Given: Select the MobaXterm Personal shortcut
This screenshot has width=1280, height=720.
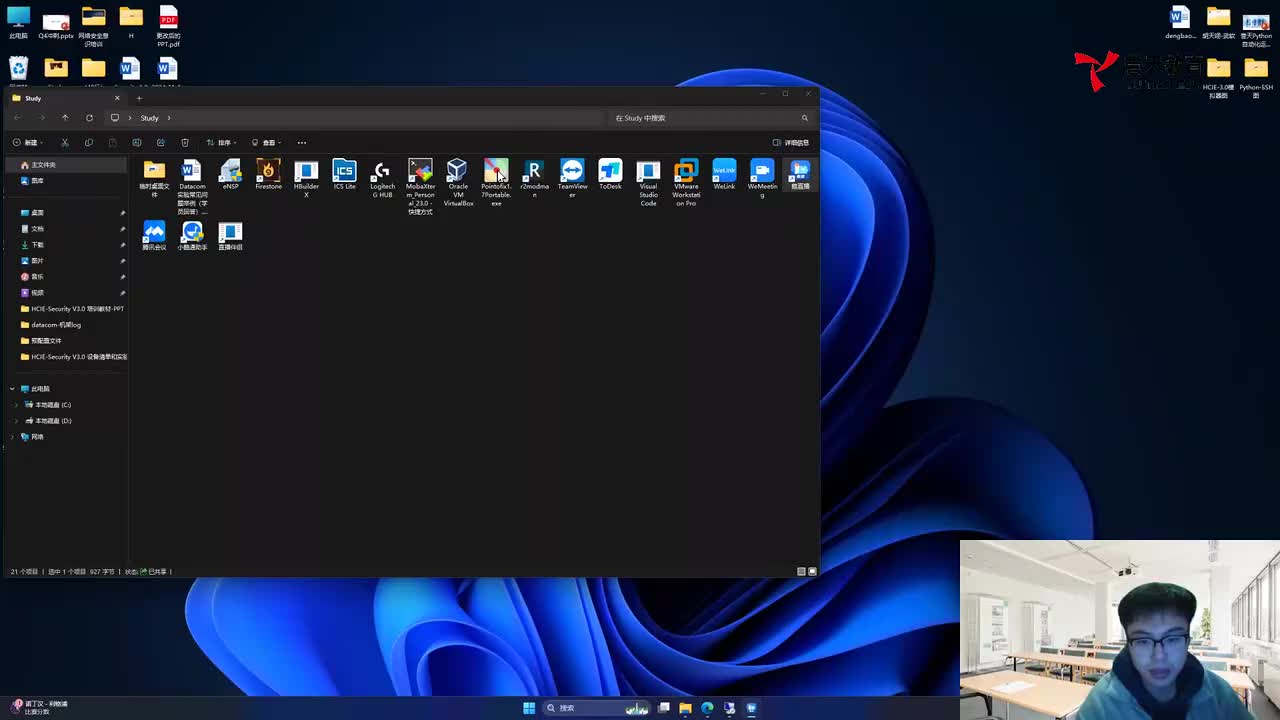Looking at the screenshot, I should (x=420, y=187).
